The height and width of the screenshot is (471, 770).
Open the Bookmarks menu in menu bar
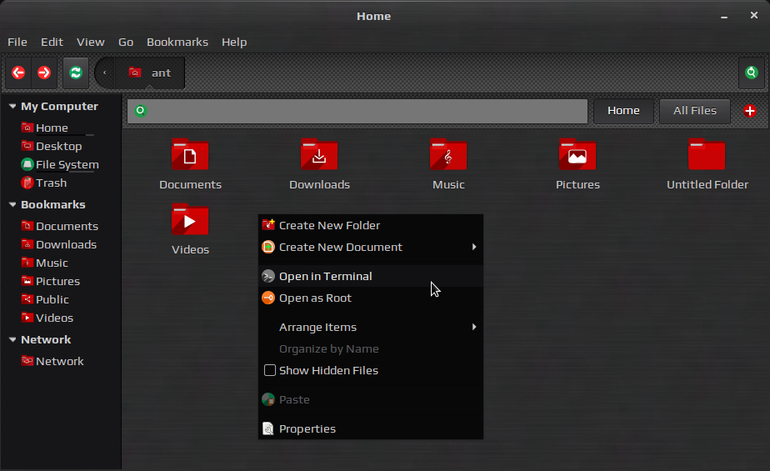[177, 42]
